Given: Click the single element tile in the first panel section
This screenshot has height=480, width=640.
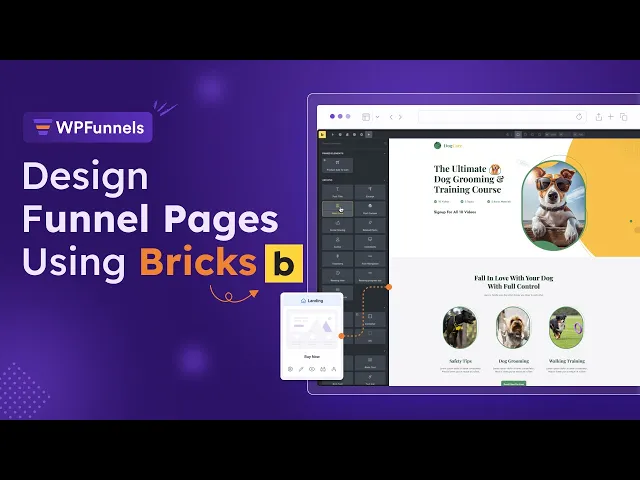Looking at the screenshot, I should pyautogui.click(x=338, y=165).
